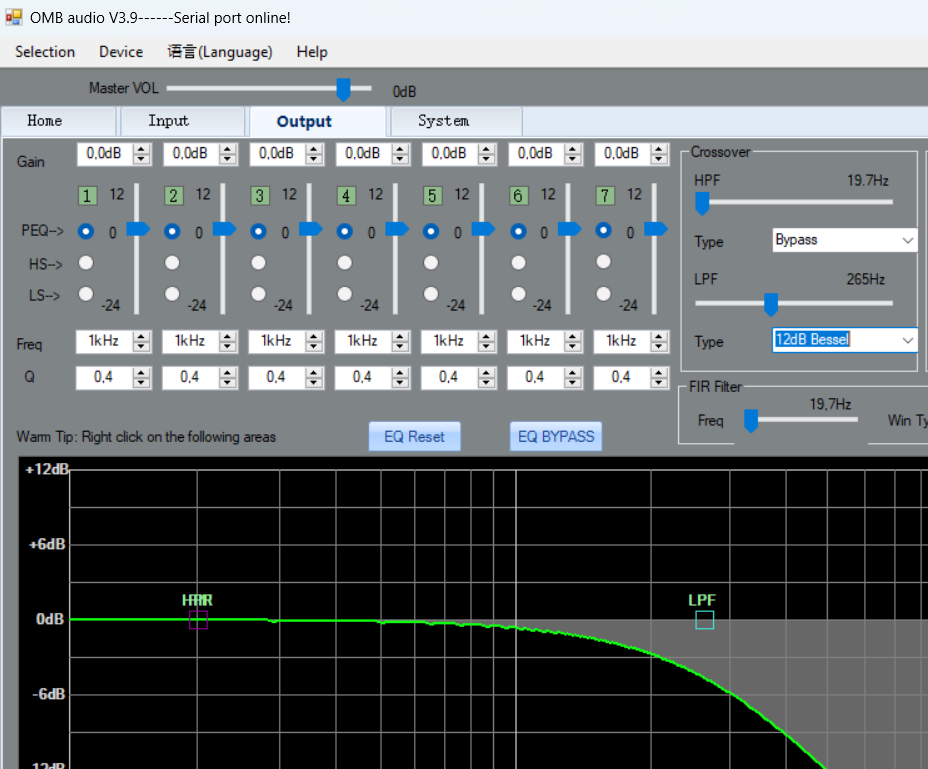Screen dimensions: 928x769
Task: Select band 5 green number button
Action: [433, 196]
